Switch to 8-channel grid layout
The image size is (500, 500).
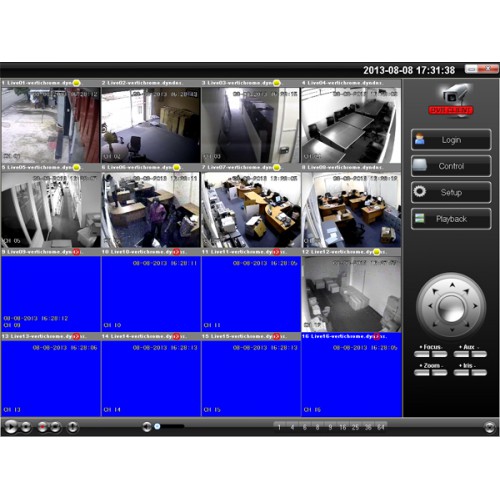coord(317,427)
